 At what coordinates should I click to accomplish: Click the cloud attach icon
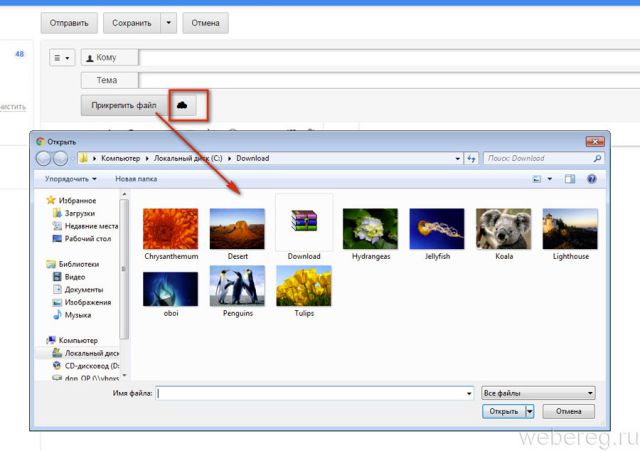[x=182, y=106]
